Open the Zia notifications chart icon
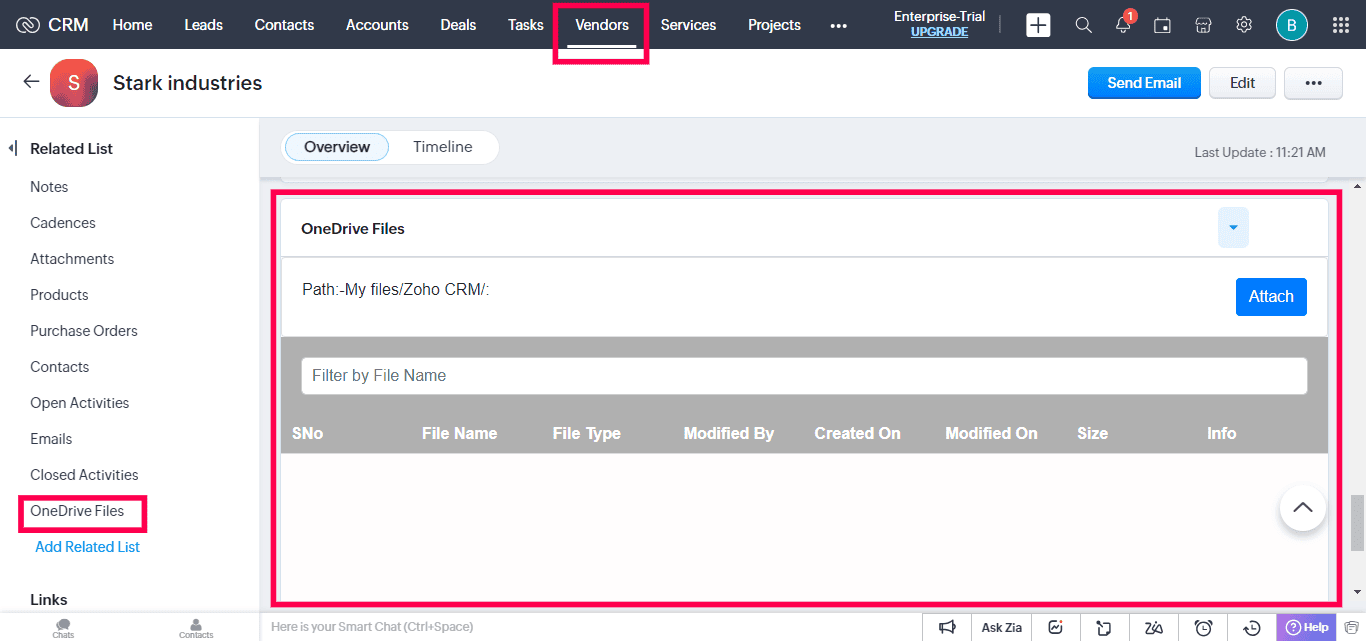This screenshot has height=641, width=1366. coord(1055,627)
